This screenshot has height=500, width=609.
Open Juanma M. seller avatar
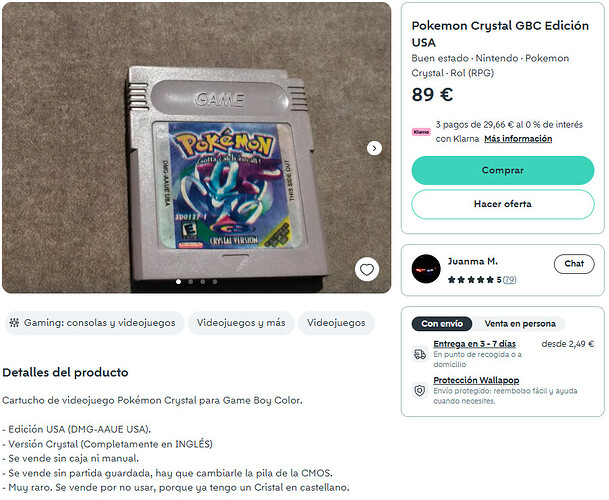426,269
